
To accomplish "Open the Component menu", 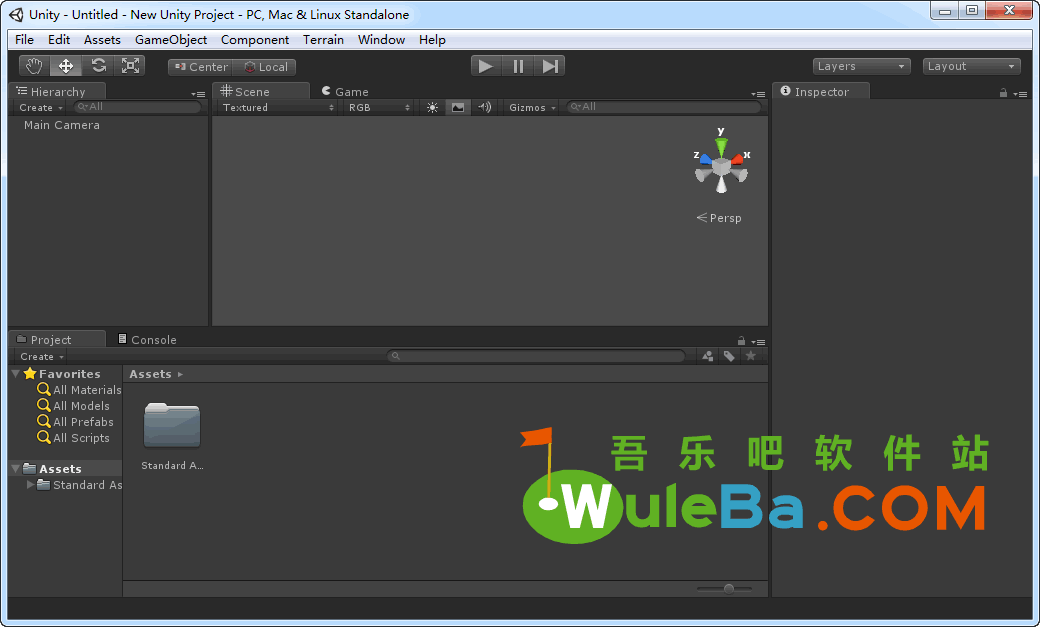I will tap(255, 40).
